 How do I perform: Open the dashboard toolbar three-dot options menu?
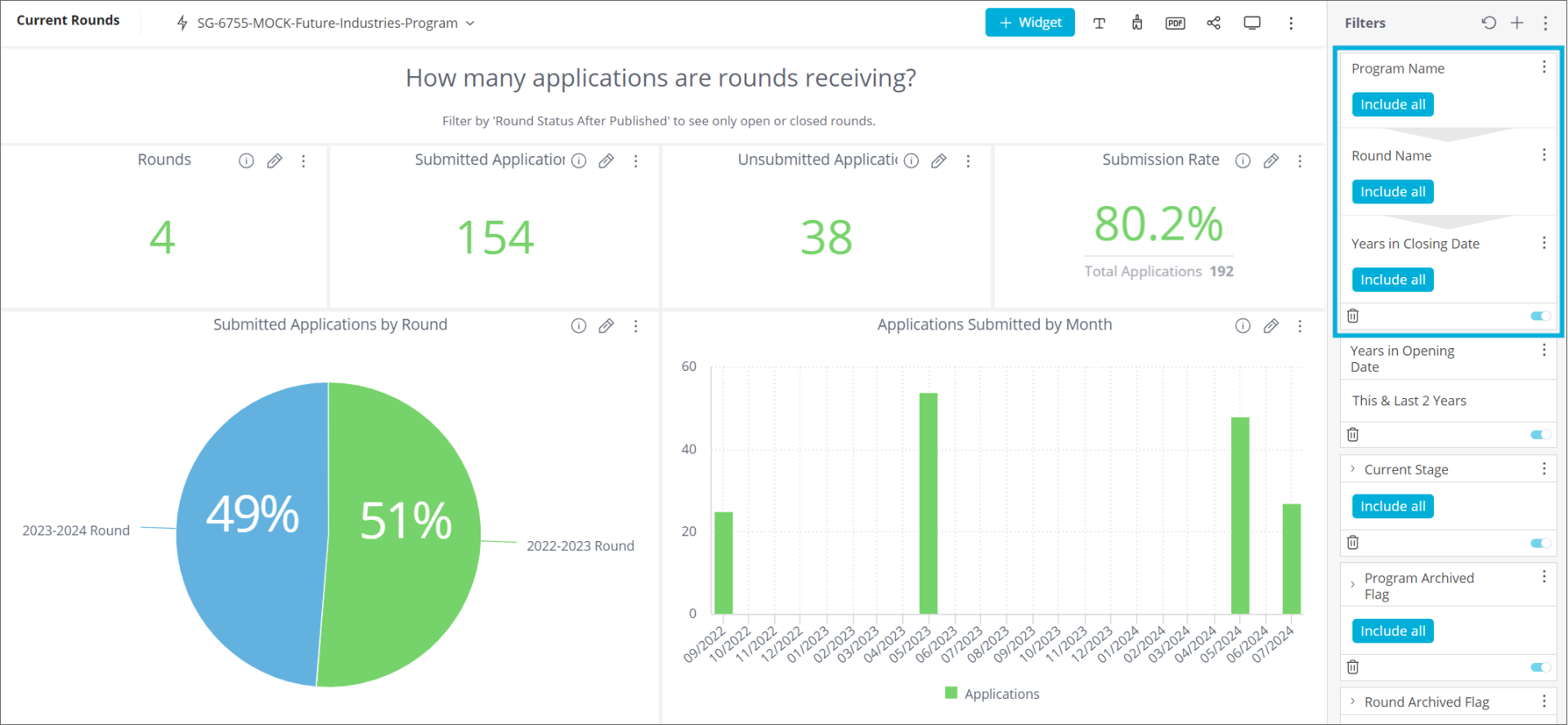click(x=1291, y=23)
